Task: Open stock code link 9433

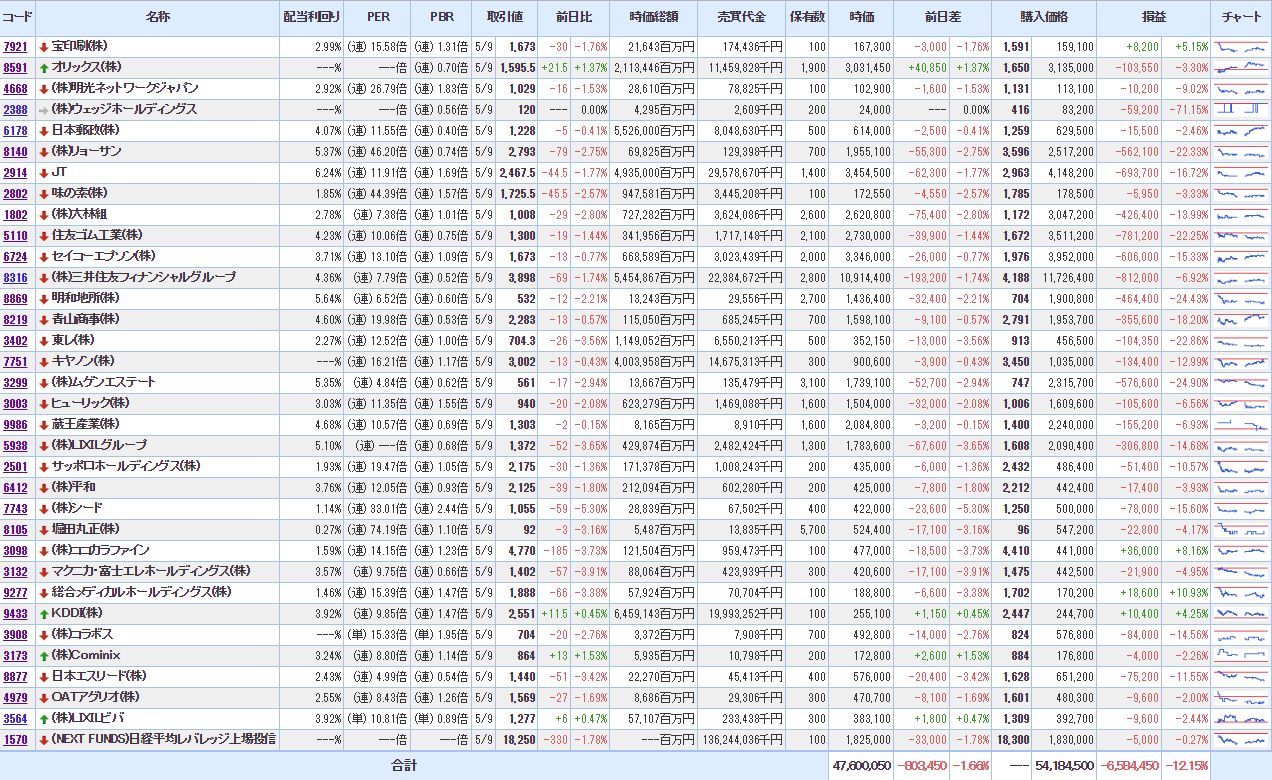Action: 15,613
